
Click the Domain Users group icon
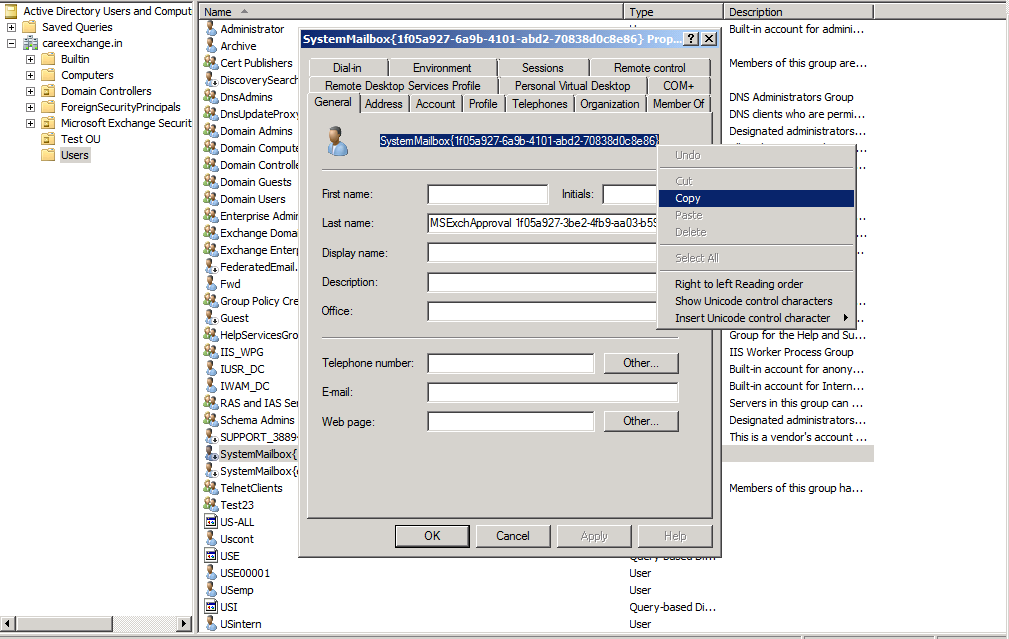pos(210,199)
